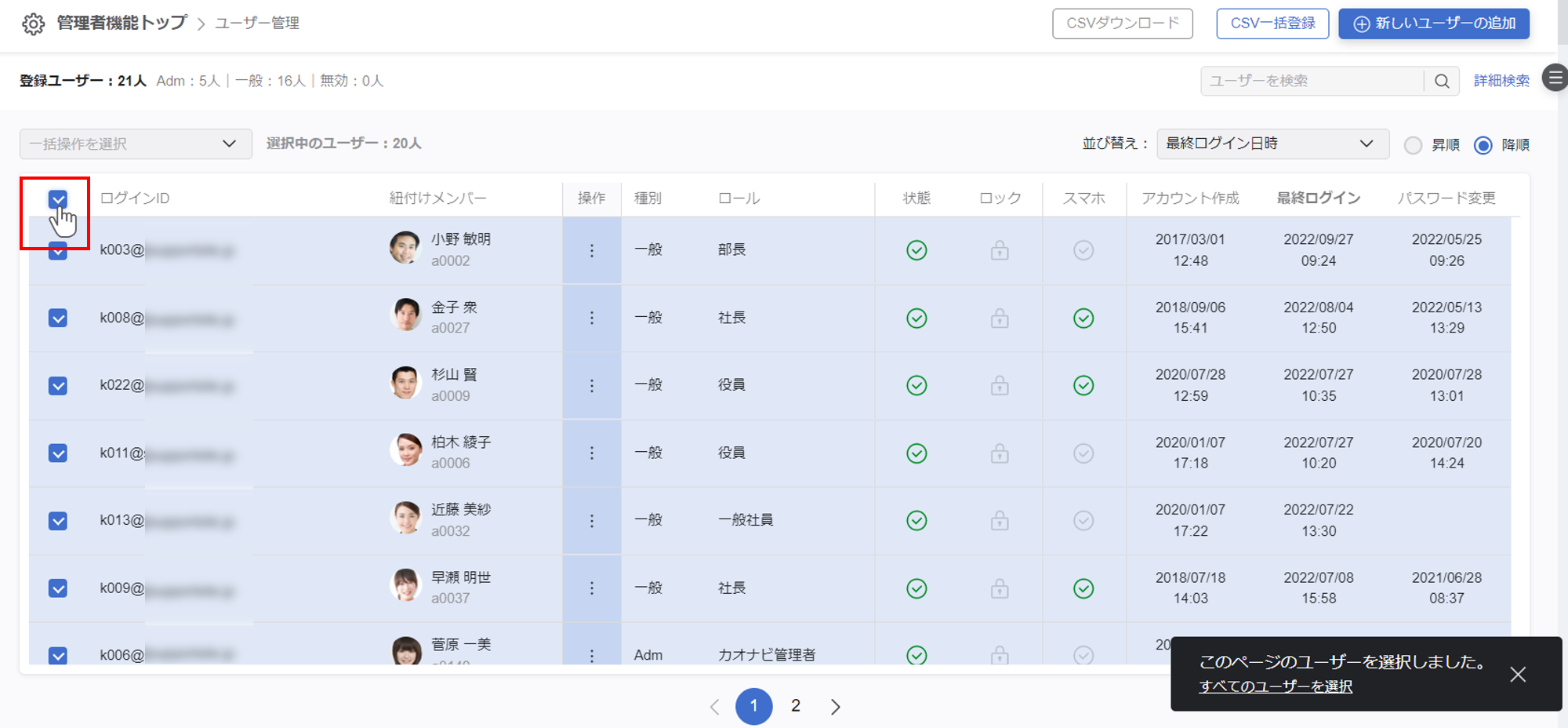Screen dimensions: 1568x728
Task: Sort by ログインID column header
Action: pyautogui.click(x=135, y=198)
